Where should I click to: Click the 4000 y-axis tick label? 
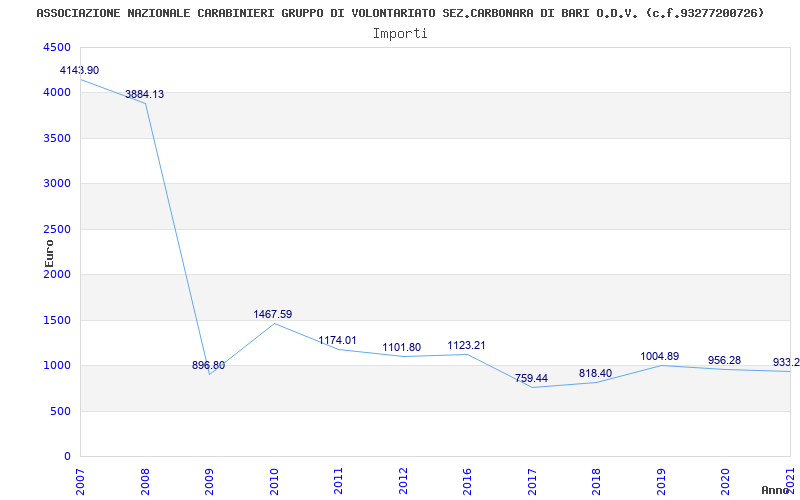pyautogui.click(x=55, y=93)
